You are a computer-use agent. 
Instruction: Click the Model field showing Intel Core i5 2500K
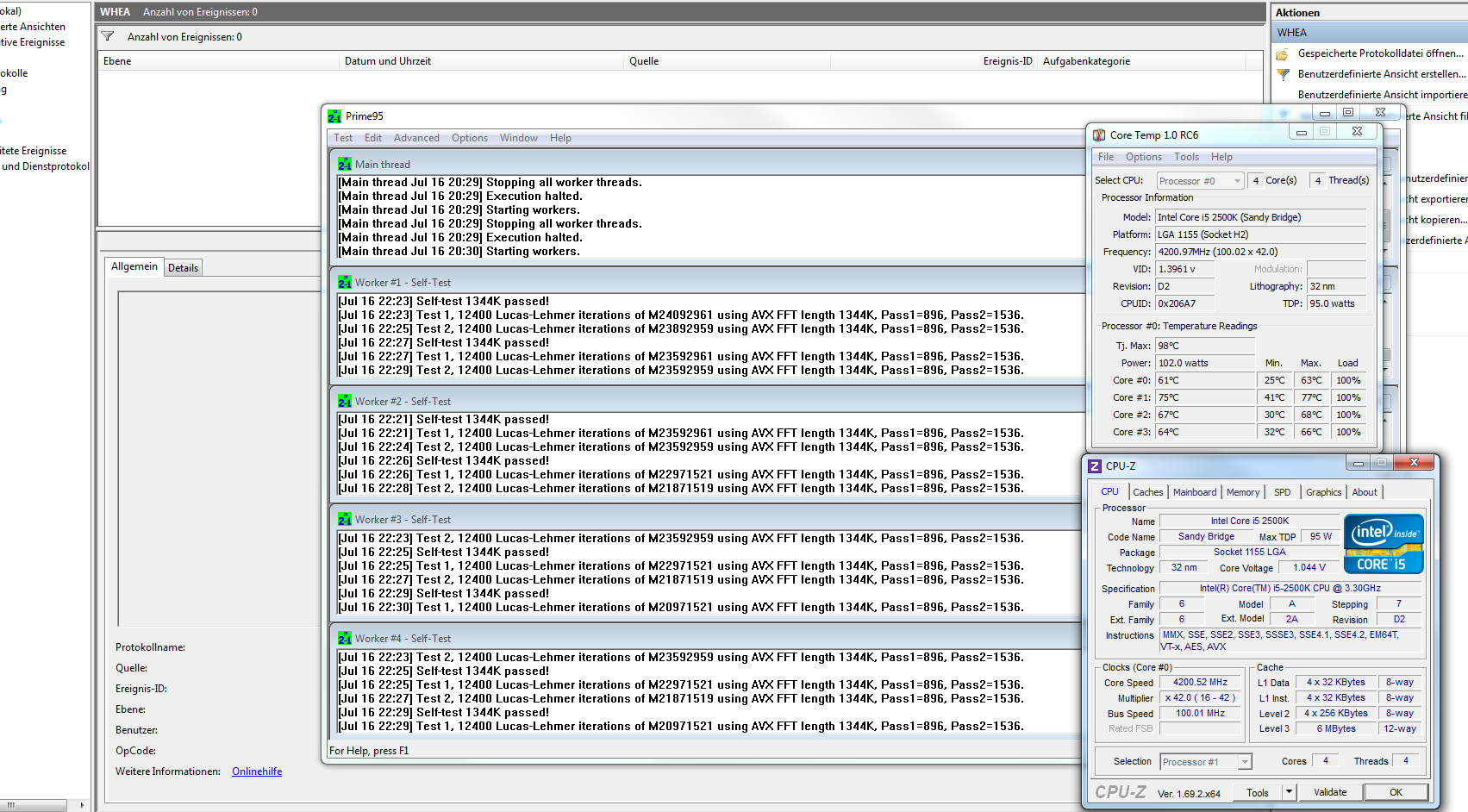pos(1261,217)
